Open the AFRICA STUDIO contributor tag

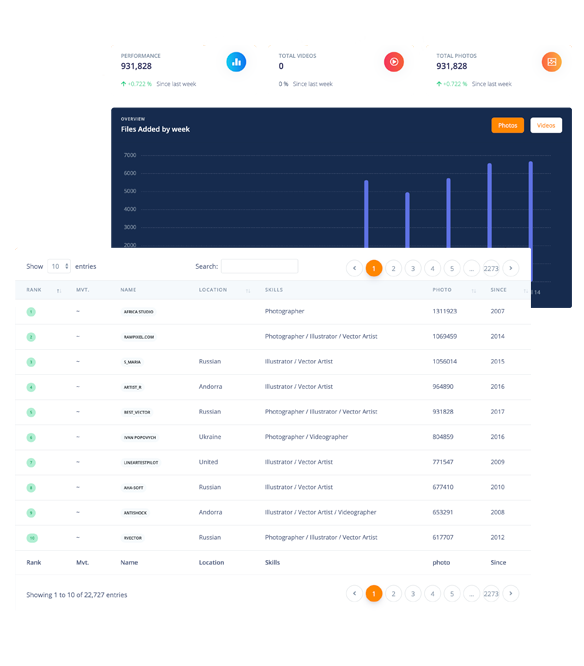(x=138, y=312)
